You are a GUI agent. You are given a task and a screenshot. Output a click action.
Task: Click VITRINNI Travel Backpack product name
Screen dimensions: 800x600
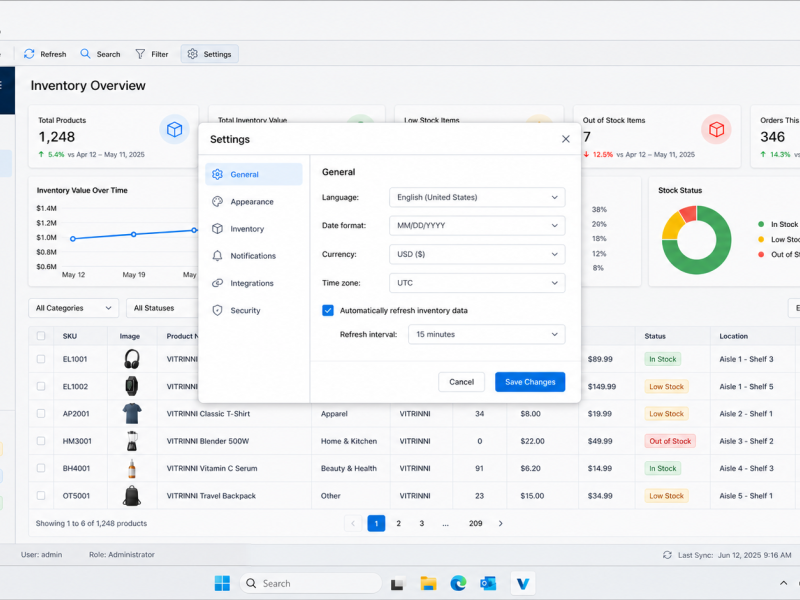[211, 496]
